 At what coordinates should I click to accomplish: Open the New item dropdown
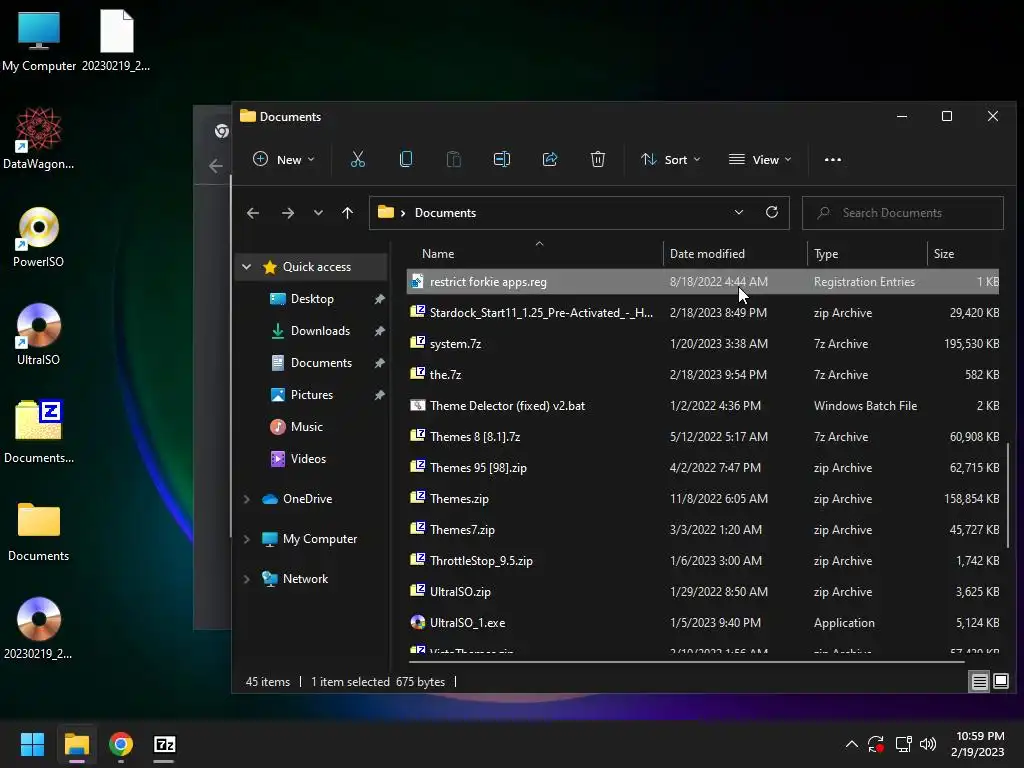[x=283, y=159]
